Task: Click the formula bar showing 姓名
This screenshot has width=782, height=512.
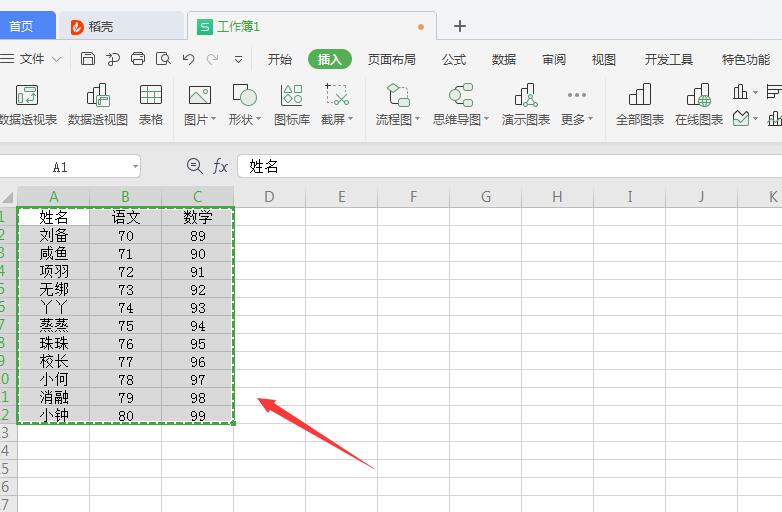Action: click(x=509, y=166)
